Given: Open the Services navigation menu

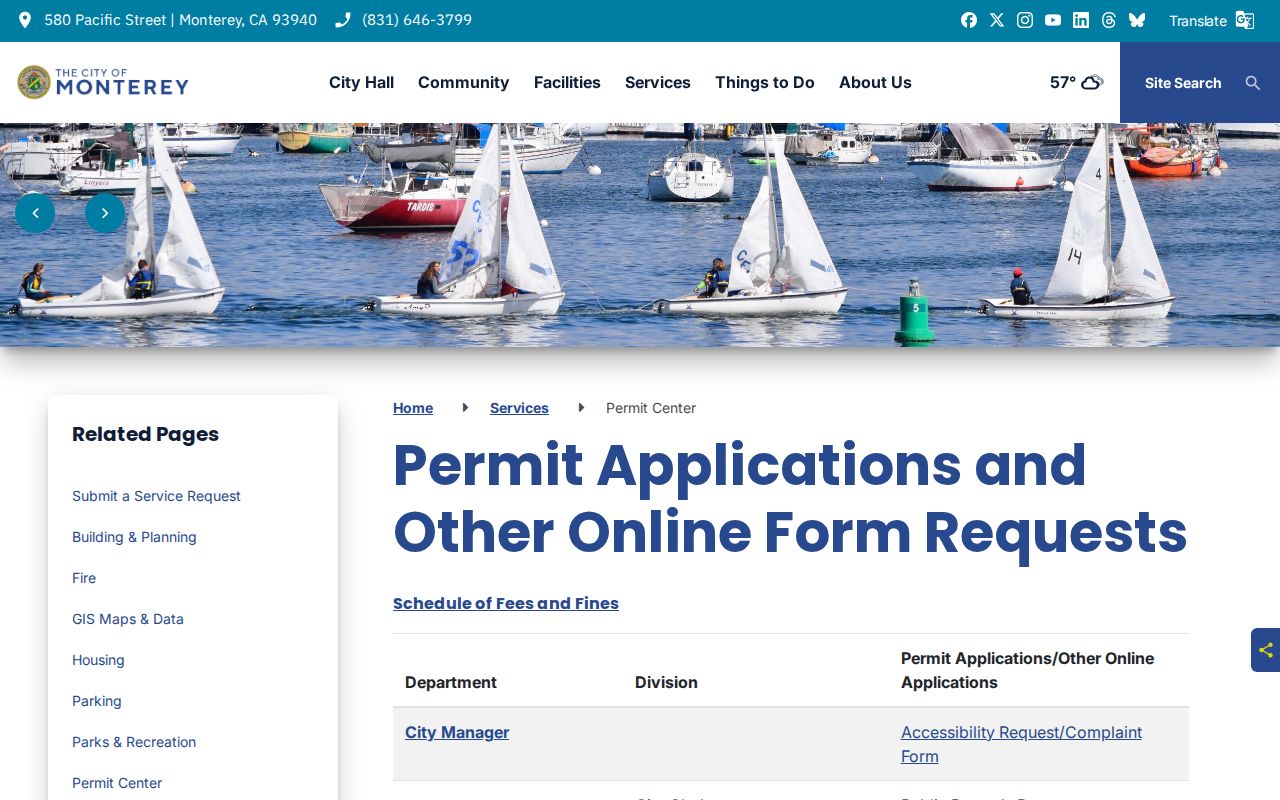Looking at the screenshot, I should click(657, 83).
